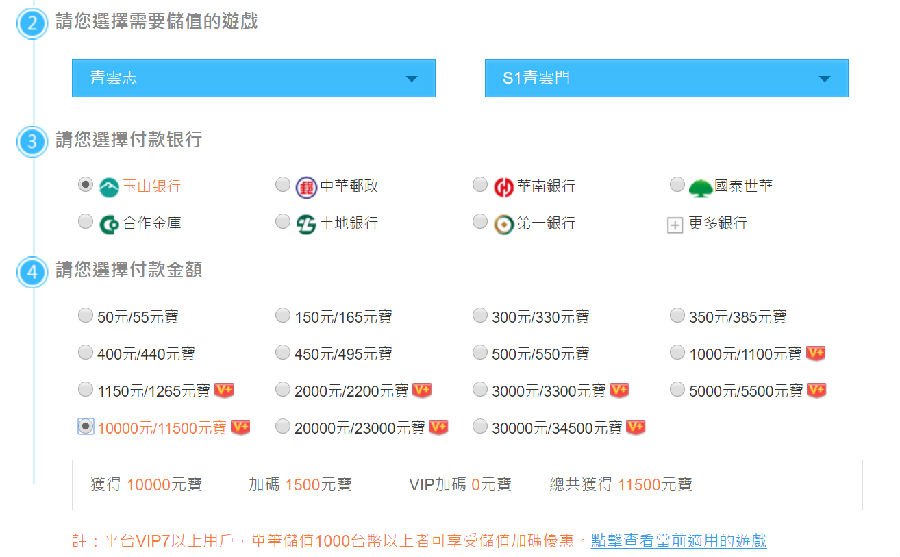Select the 20000元/23000元寶 amount option
Viewport: 900px width, 557px height.
(x=283, y=427)
